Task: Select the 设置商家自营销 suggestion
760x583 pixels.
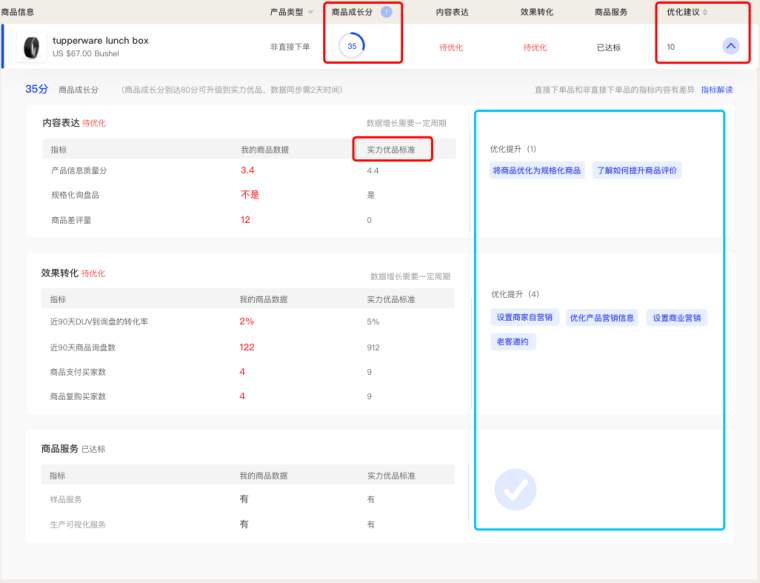Action: coord(524,317)
